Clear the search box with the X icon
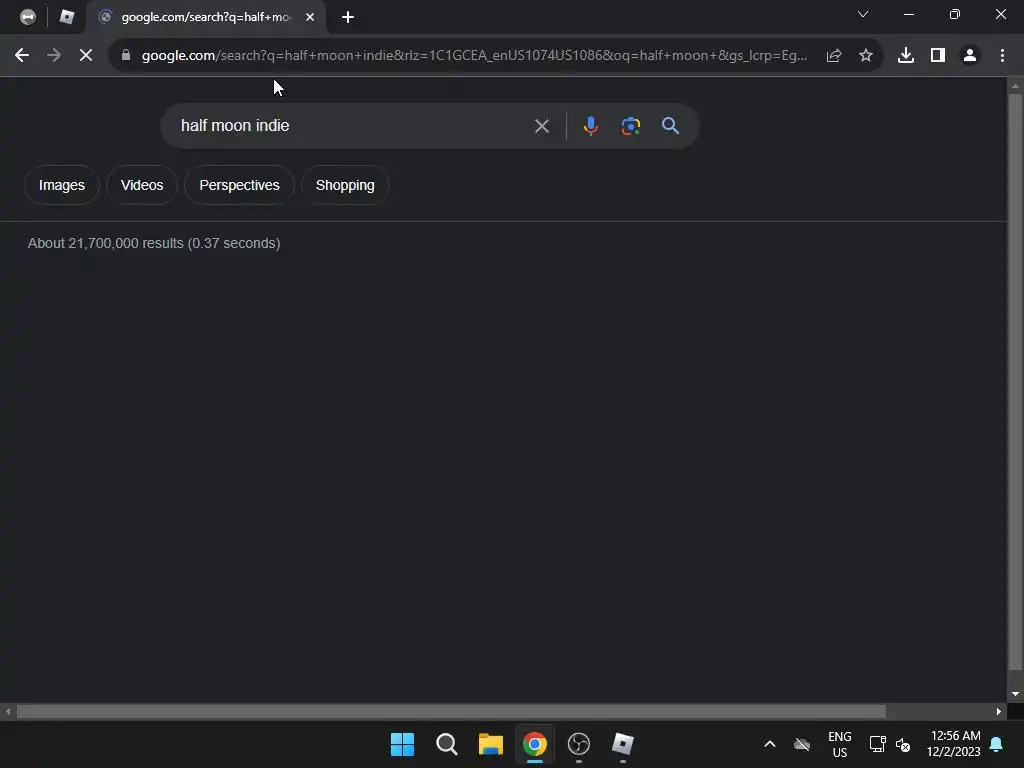The width and height of the screenshot is (1024, 768). pyautogui.click(x=541, y=126)
